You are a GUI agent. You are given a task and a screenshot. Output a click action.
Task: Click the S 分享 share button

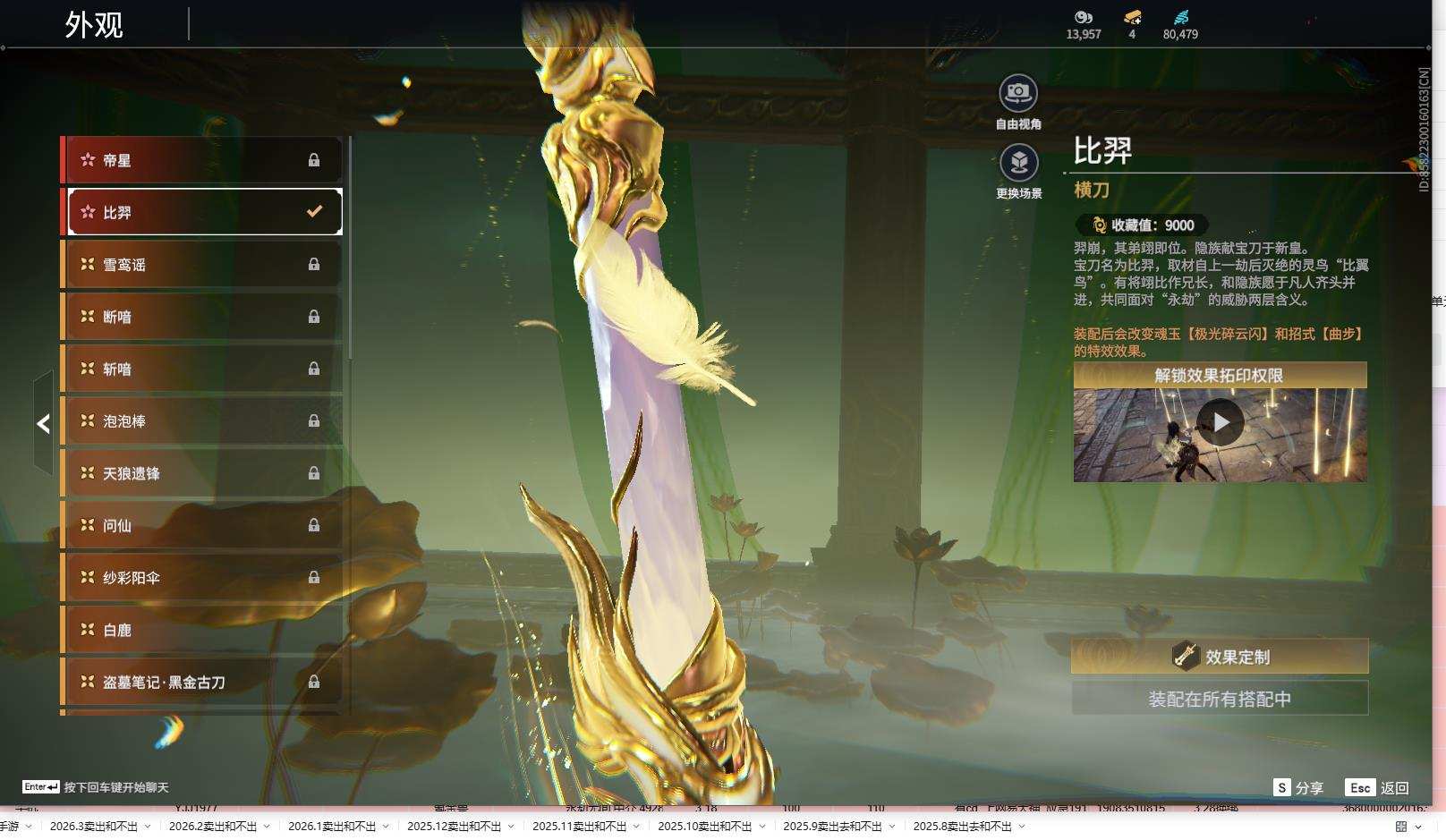pos(1298,787)
